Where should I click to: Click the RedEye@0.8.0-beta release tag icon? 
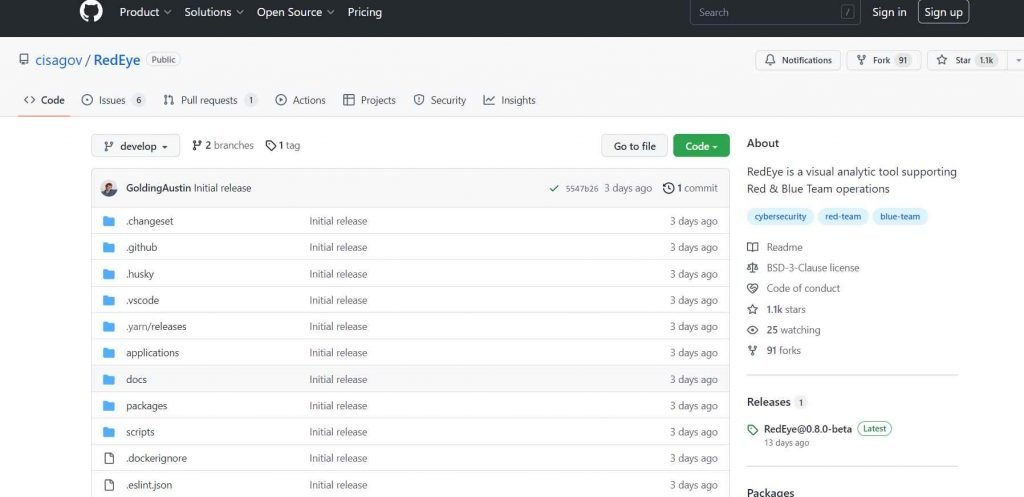[x=753, y=430]
